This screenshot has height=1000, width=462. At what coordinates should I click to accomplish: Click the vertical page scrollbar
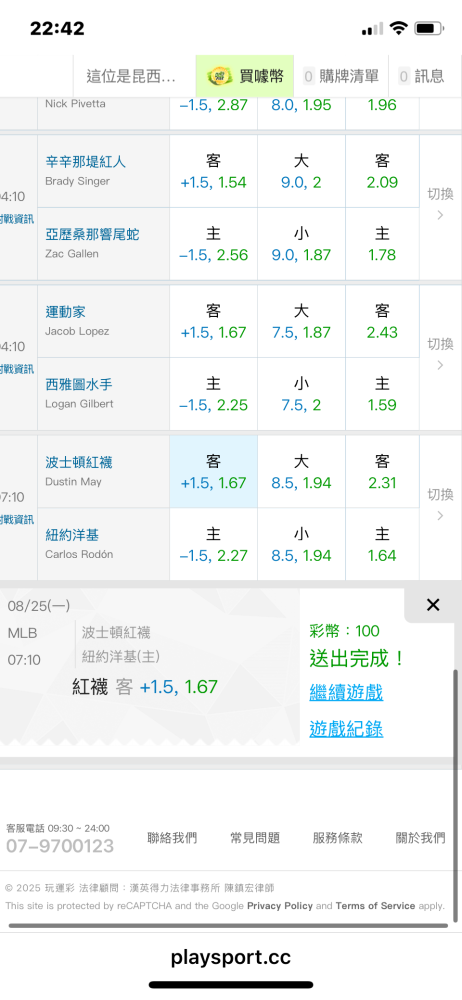(456, 795)
